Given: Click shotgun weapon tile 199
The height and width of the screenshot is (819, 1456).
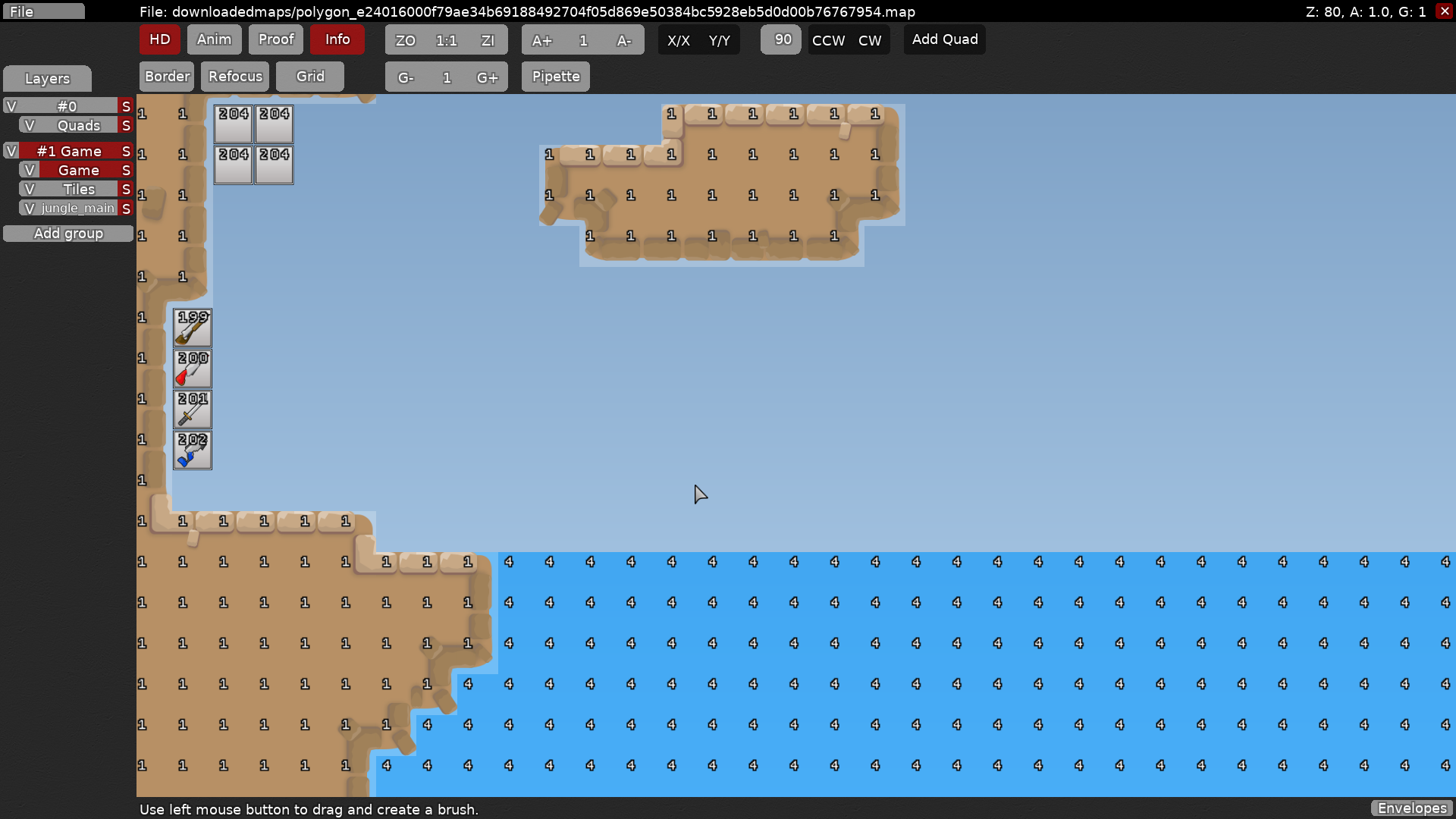Looking at the screenshot, I should click(193, 328).
